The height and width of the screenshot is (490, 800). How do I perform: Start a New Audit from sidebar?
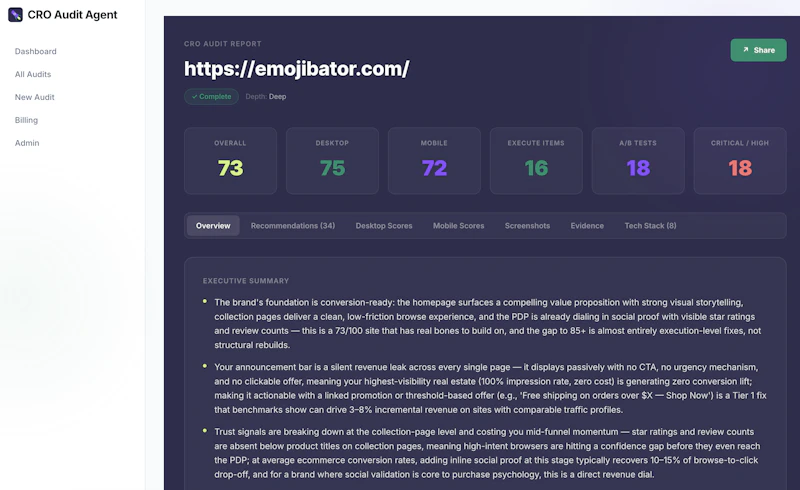coord(35,97)
